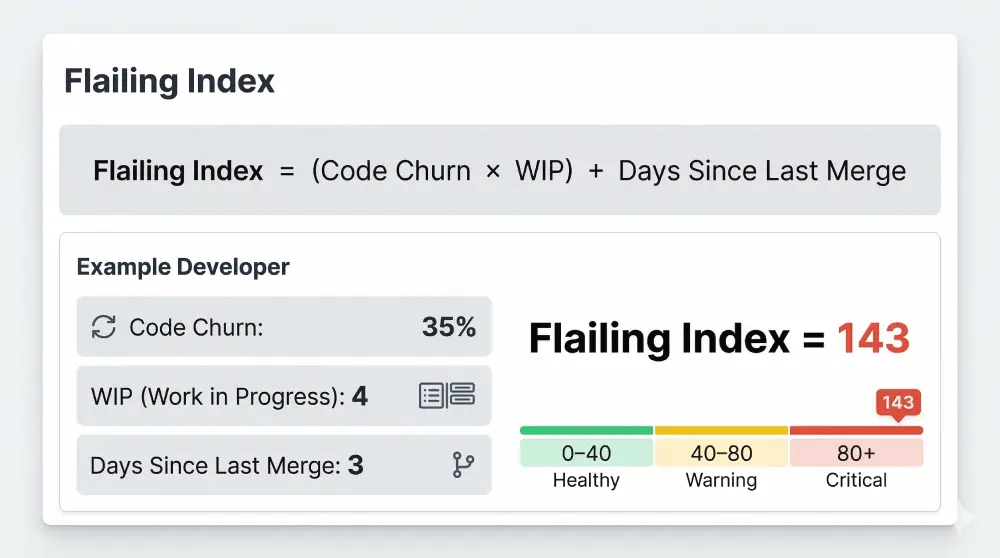Select the WIP (Work in Progress) row
This screenshot has height=558, width=1000.
click(284, 396)
